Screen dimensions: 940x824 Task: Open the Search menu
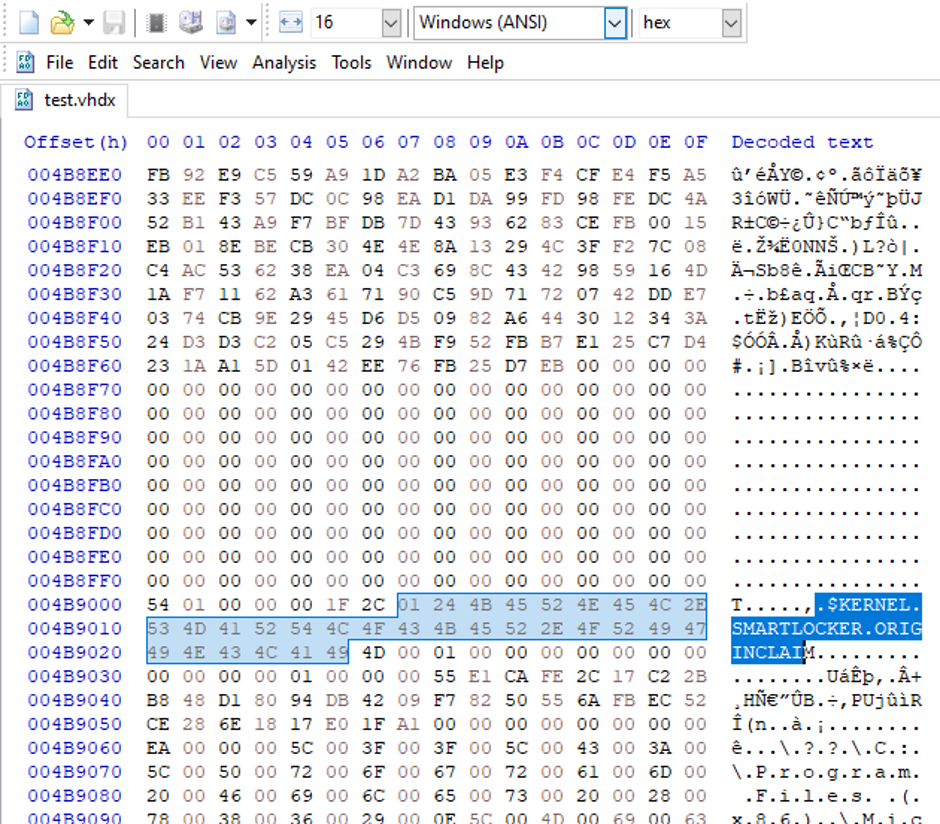coord(158,62)
